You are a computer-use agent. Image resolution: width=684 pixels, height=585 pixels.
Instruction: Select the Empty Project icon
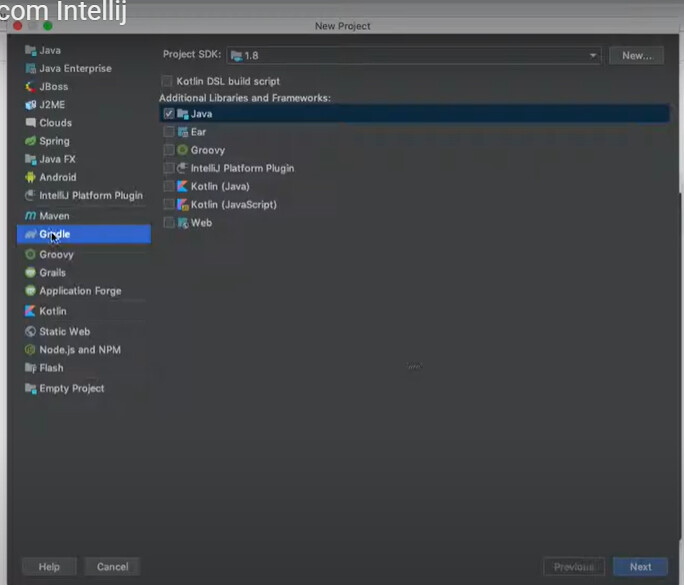pyautogui.click(x=31, y=388)
